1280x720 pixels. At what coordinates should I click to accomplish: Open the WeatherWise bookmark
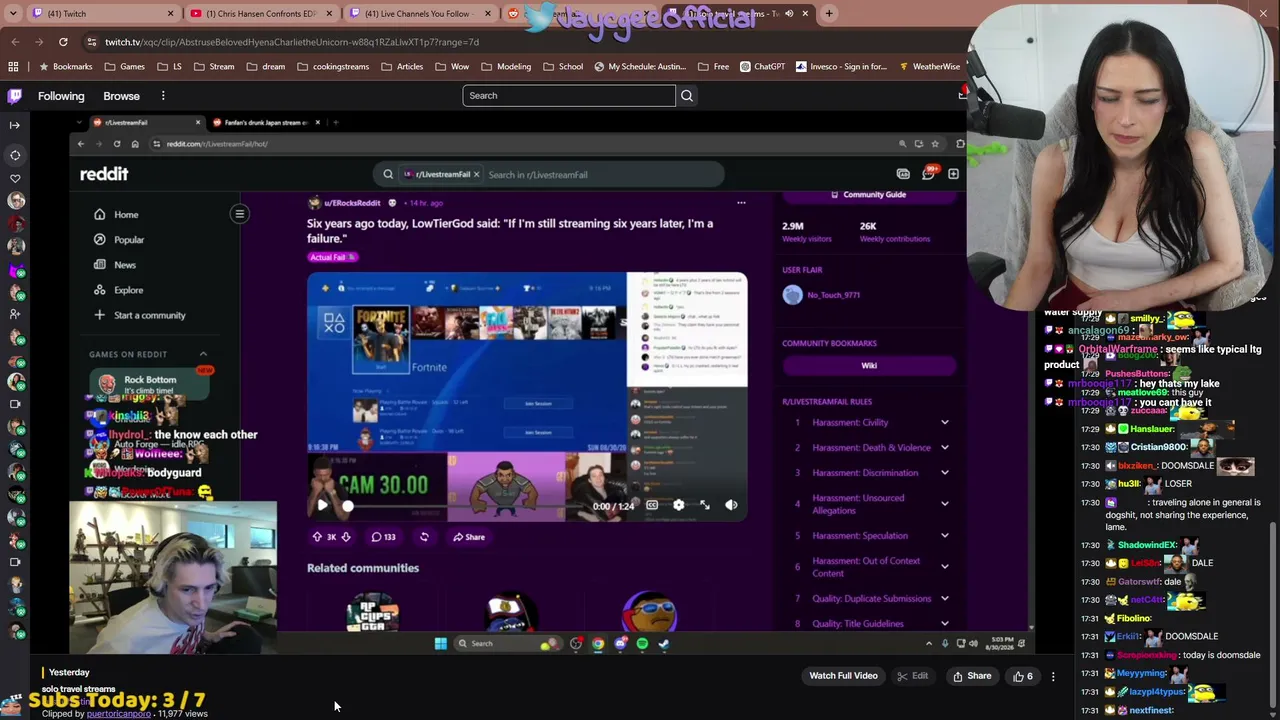(930, 67)
